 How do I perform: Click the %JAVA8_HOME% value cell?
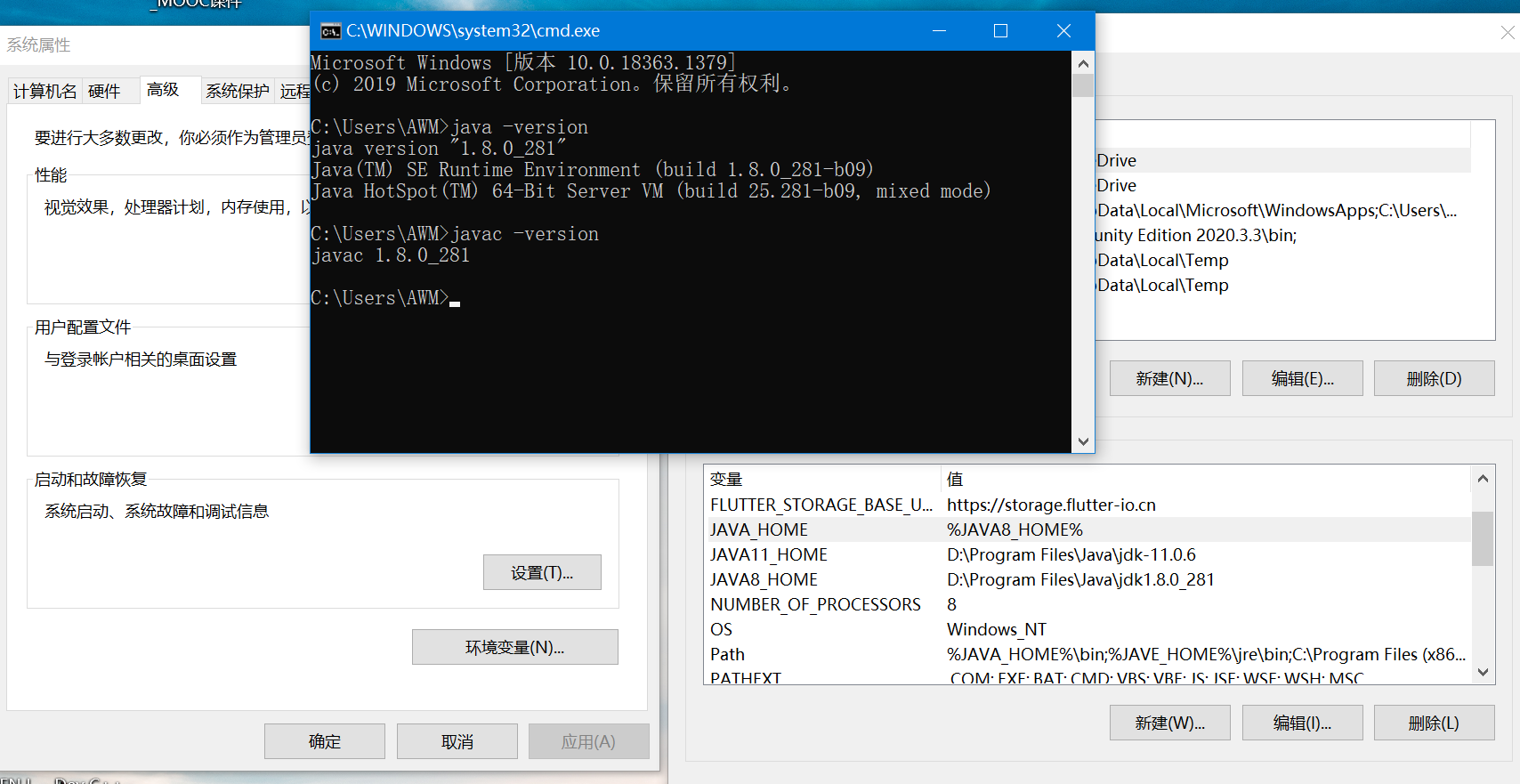point(1015,529)
